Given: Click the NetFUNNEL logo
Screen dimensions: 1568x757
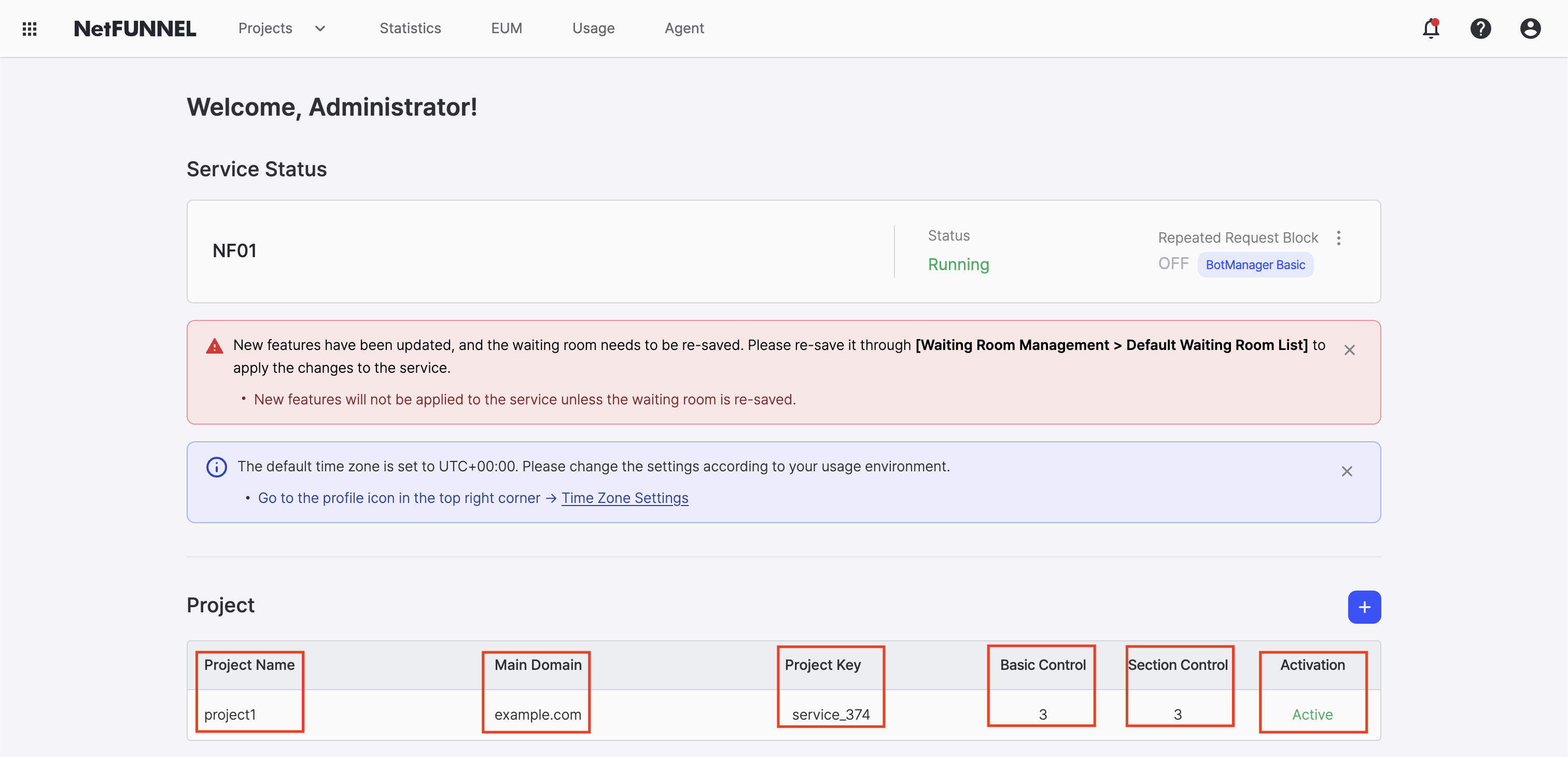Looking at the screenshot, I should tap(134, 28).
